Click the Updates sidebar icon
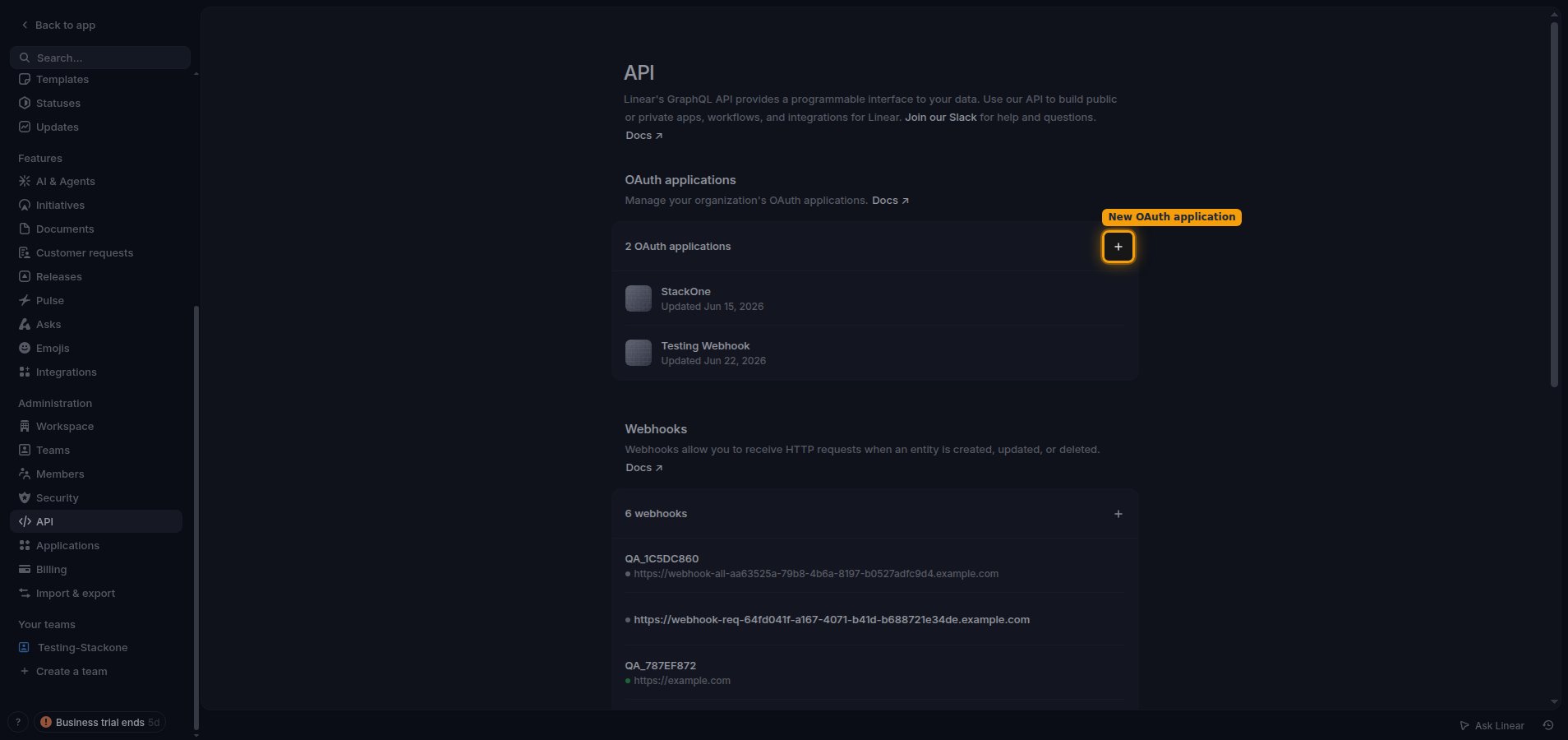 tap(25, 127)
